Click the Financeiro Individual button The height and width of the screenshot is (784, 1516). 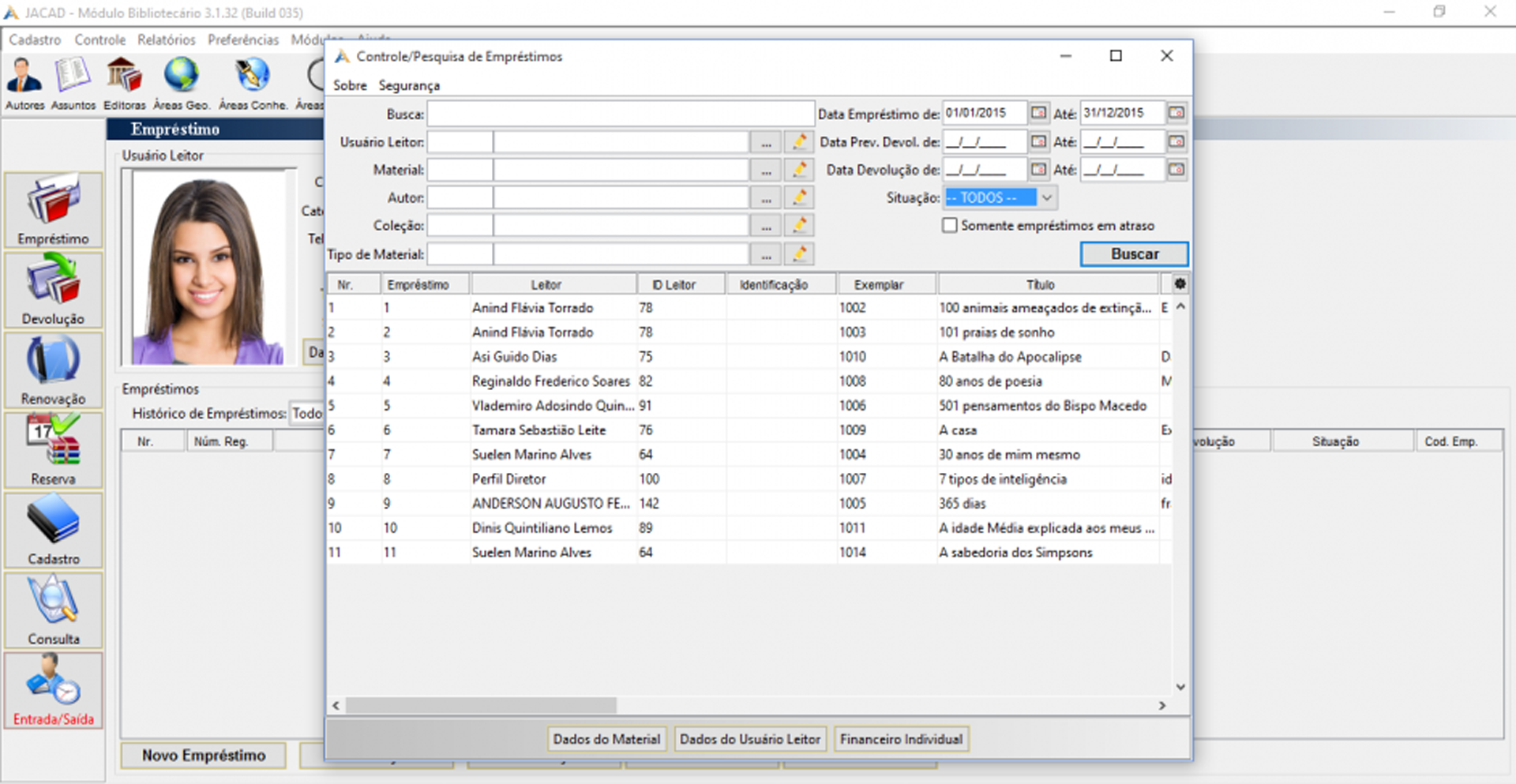point(901,739)
